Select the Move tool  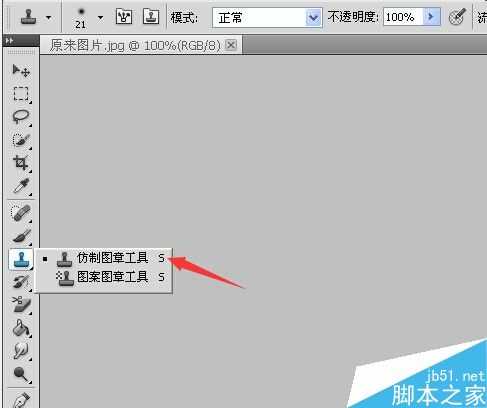click(x=21, y=70)
